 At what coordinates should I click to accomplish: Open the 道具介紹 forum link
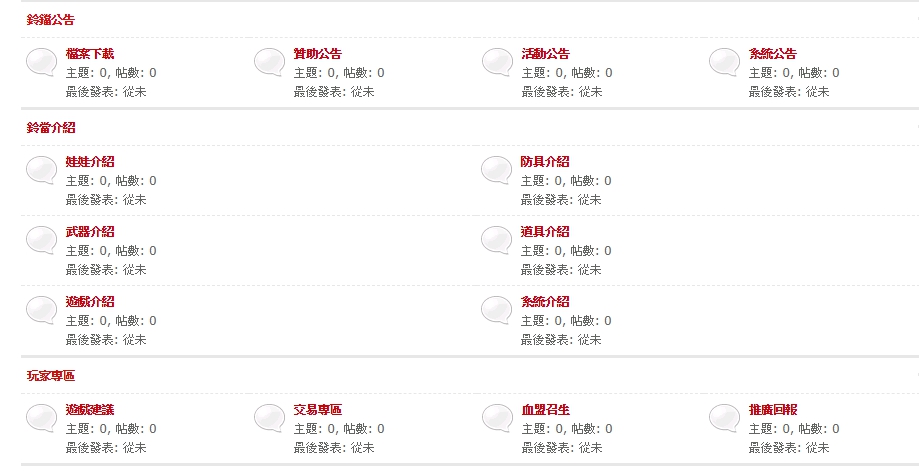click(x=545, y=232)
